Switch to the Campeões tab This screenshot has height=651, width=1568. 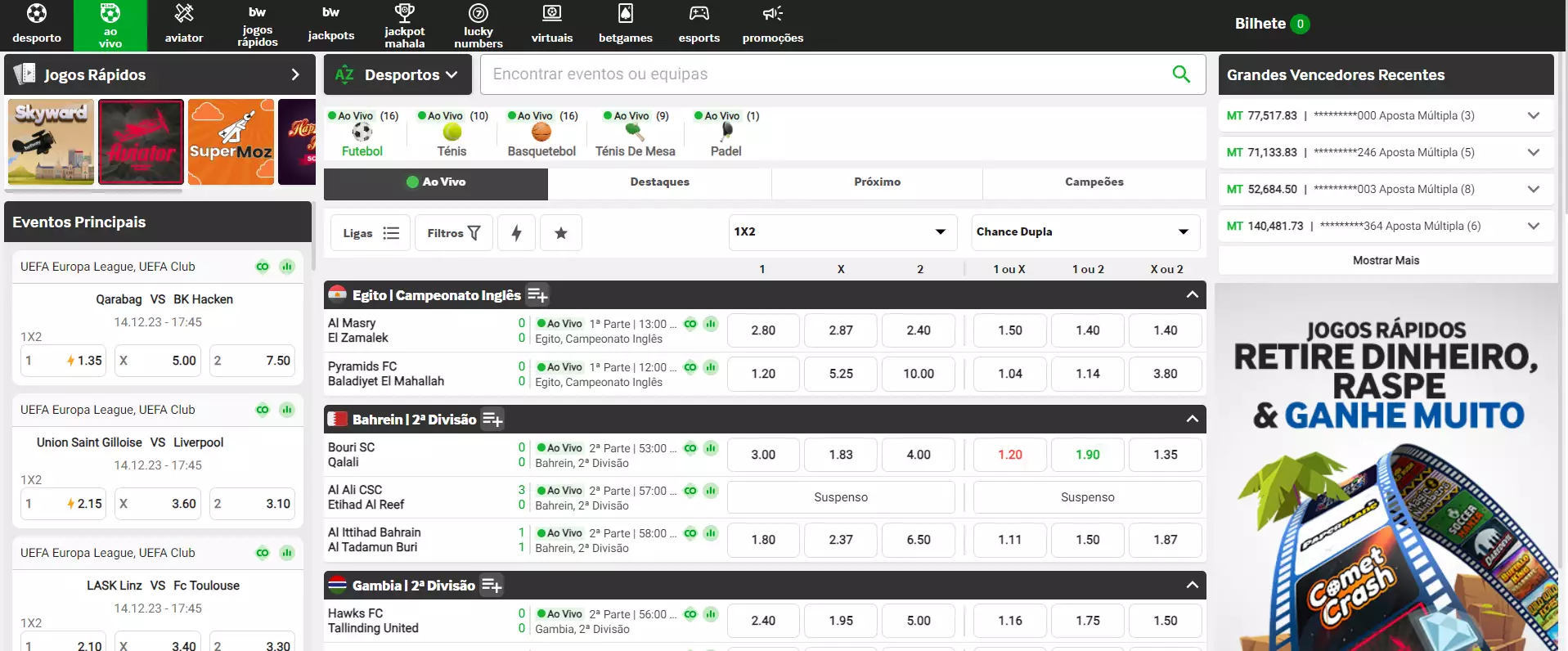coord(1094,182)
